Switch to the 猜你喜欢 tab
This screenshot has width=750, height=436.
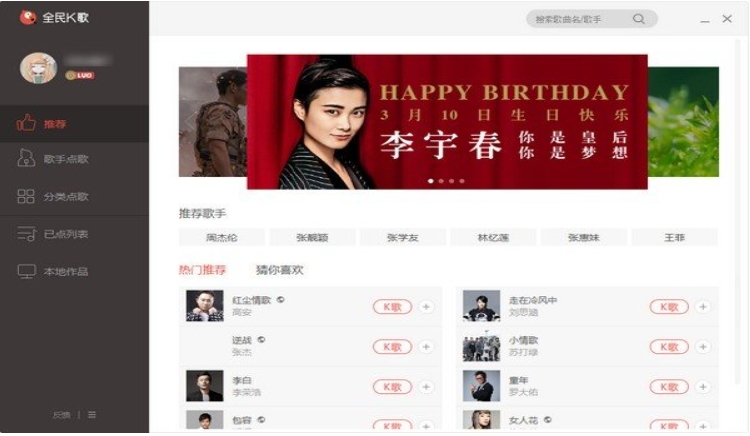coord(279,270)
